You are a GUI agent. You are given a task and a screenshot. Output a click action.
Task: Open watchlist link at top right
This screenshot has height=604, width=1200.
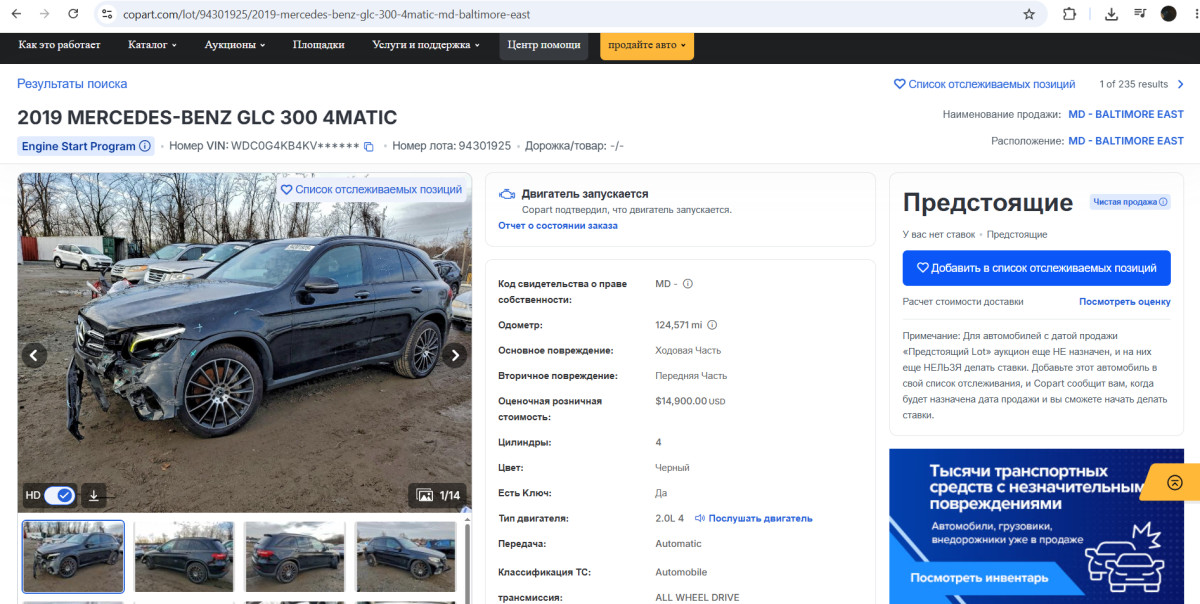click(984, 84)
